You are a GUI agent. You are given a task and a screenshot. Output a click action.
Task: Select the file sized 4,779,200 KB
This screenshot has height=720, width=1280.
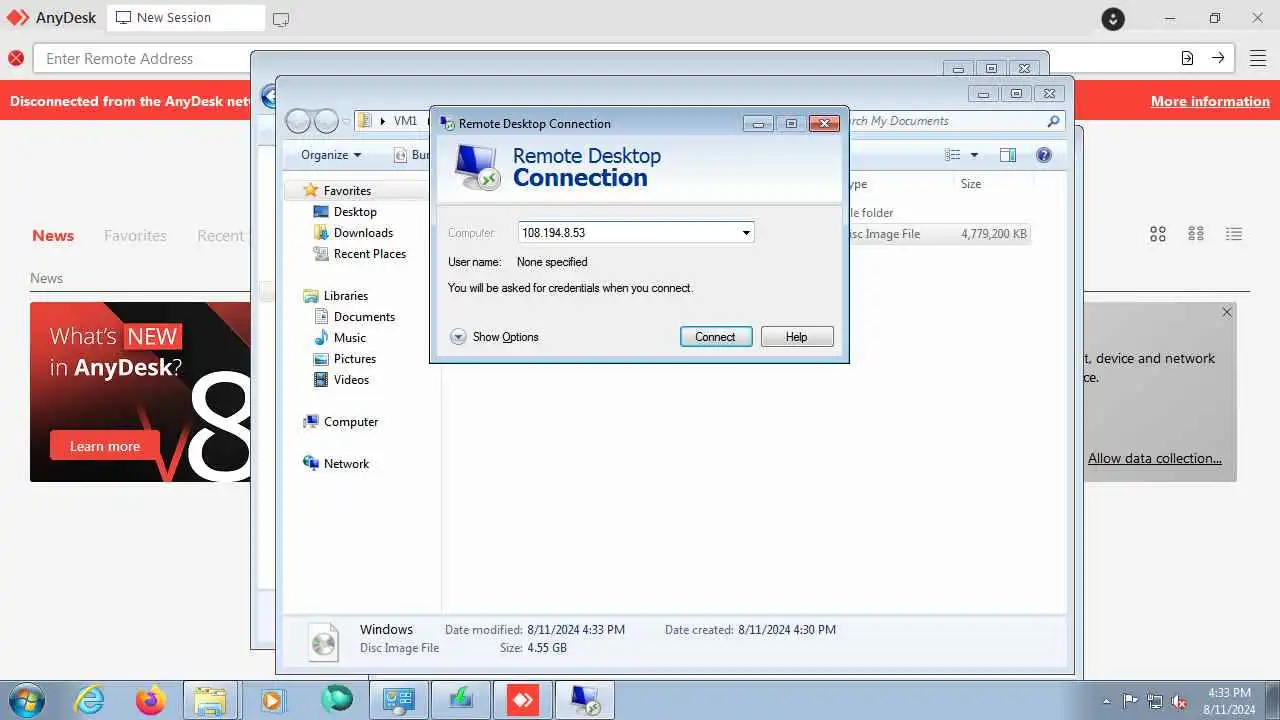[x=994, y=234]
